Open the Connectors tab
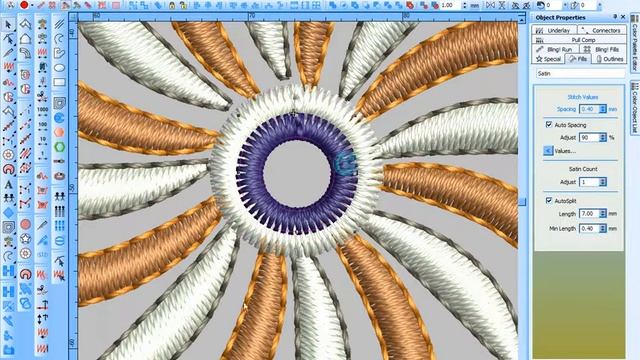Screen dimensions: 640x360 tap(602, 30)
